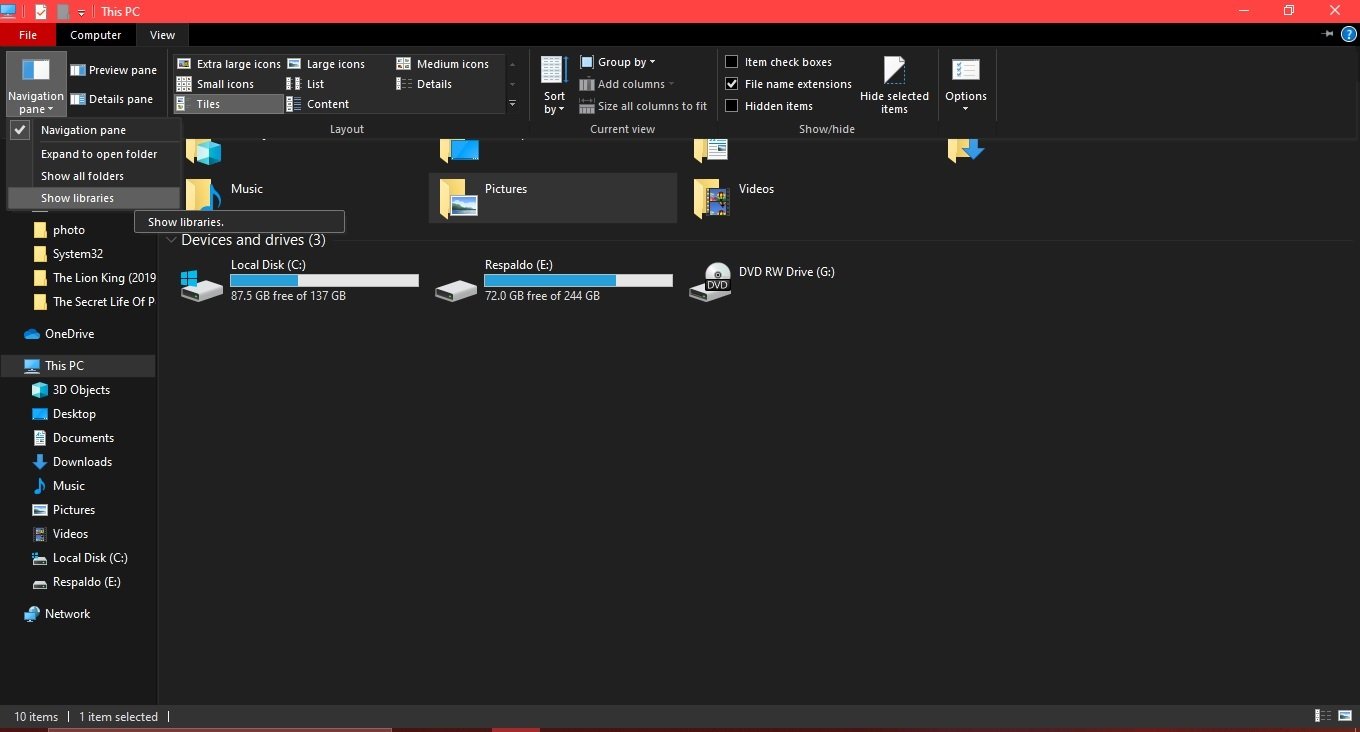Open DVD RW Drive (G:)
1360x732 pixels.
point(808,281)
